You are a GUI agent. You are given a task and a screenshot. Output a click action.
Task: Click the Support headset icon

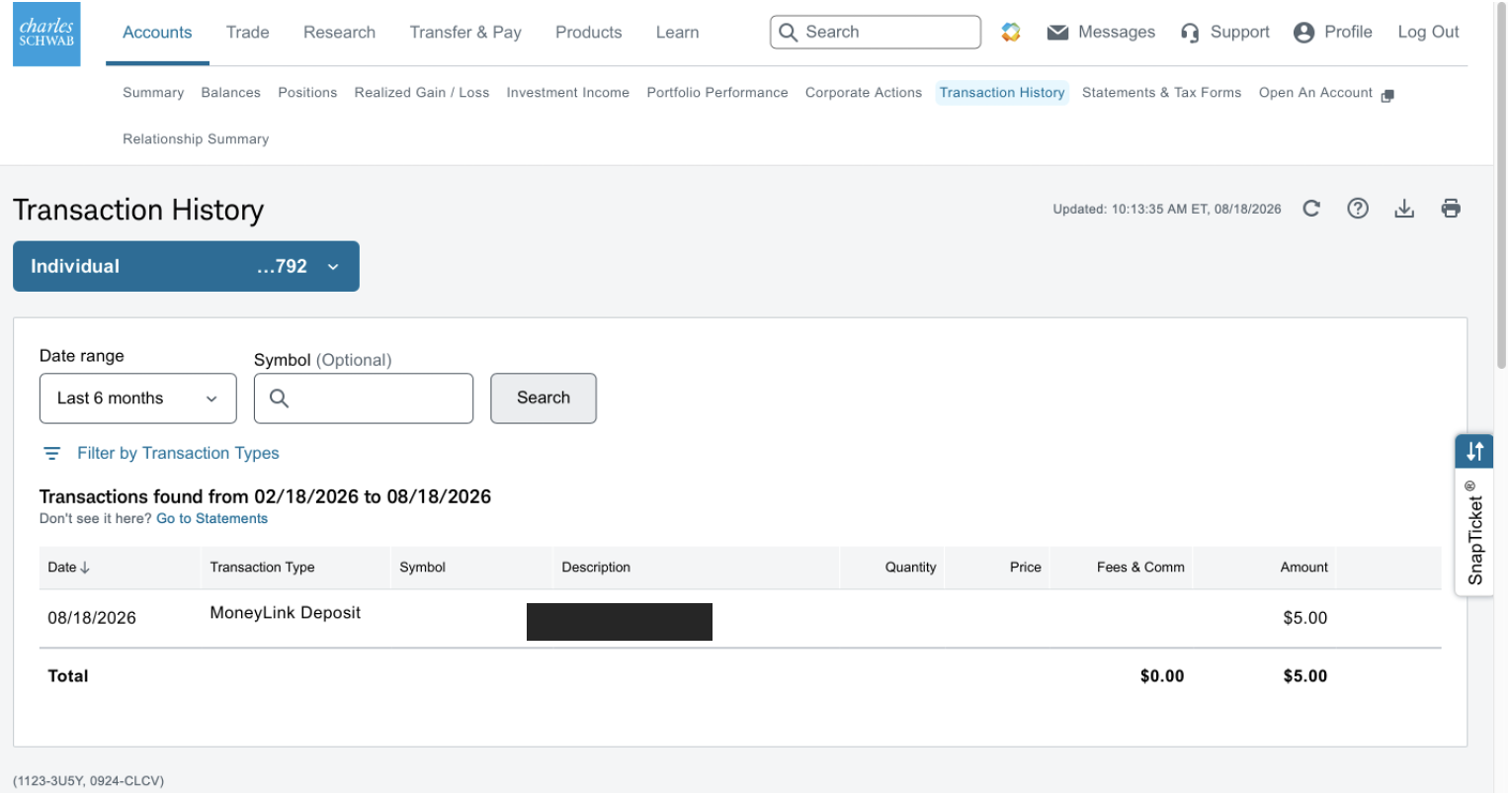point(1190,33)
